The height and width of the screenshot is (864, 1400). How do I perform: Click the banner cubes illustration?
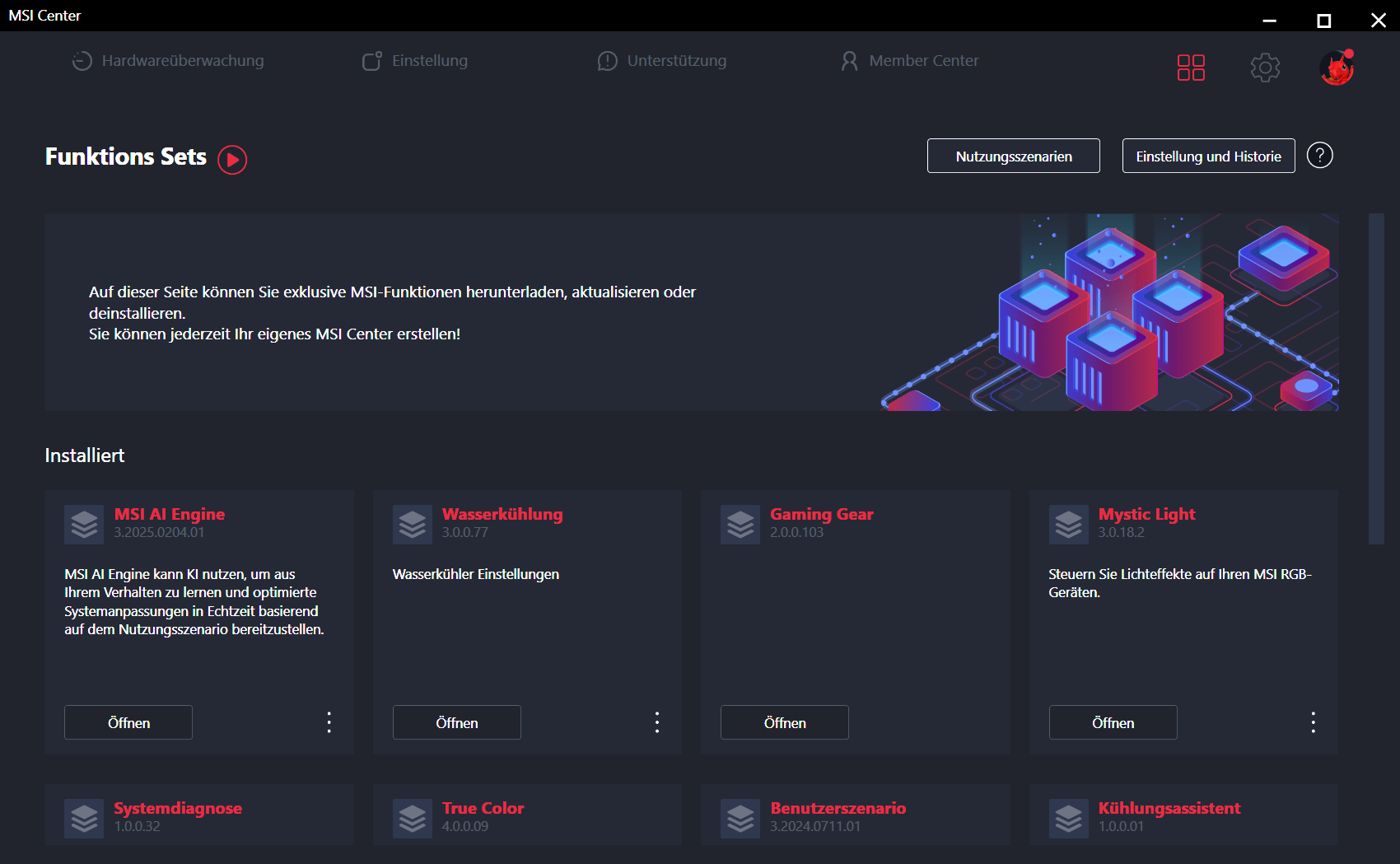[1110, 313]
